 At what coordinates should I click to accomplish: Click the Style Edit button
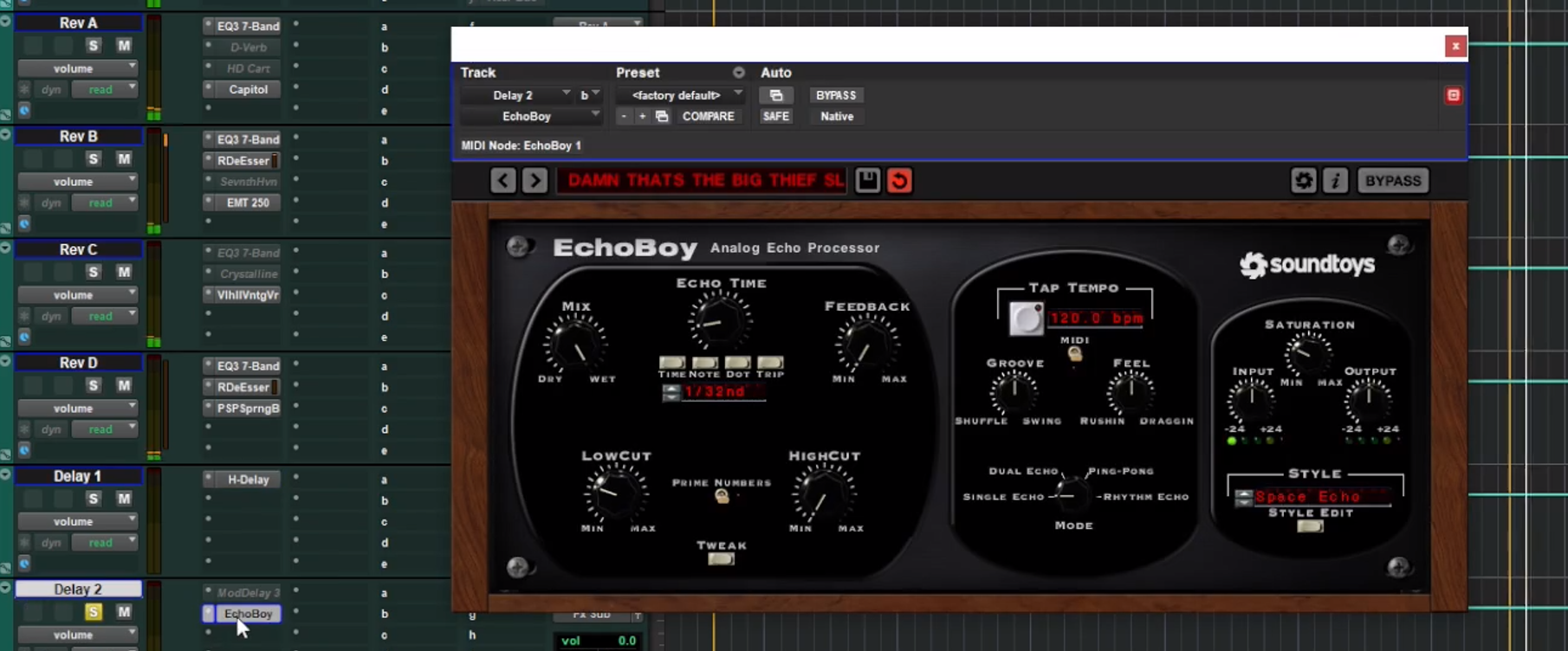(1310, 526)
